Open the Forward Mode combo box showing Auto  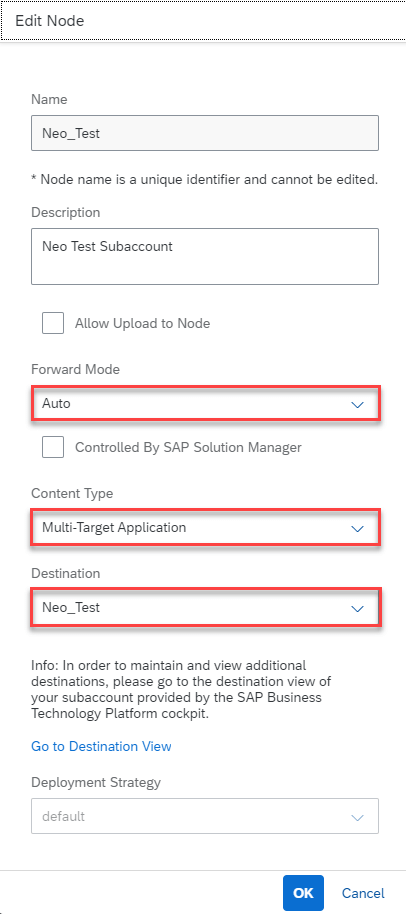tap(205, 403)
